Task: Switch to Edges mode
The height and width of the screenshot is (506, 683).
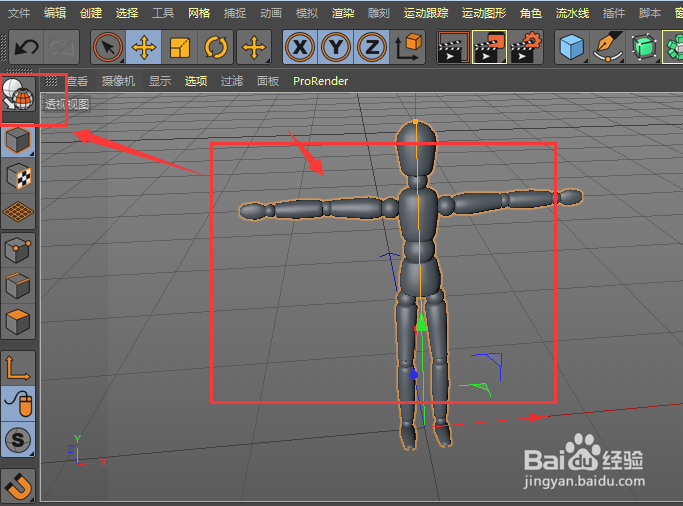Action: (x=18, y=286)
